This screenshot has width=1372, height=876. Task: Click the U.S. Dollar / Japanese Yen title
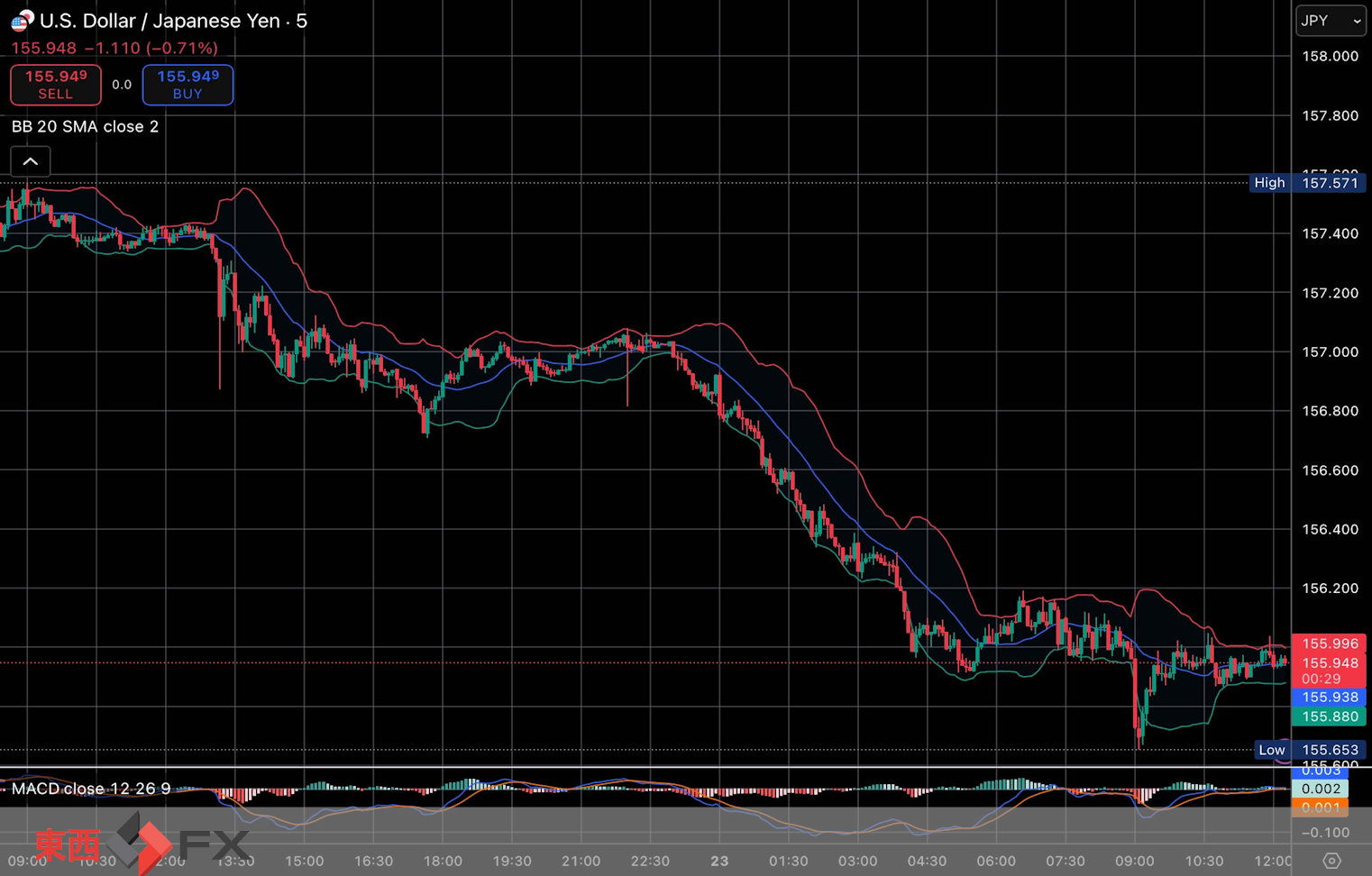pos(173,21)
